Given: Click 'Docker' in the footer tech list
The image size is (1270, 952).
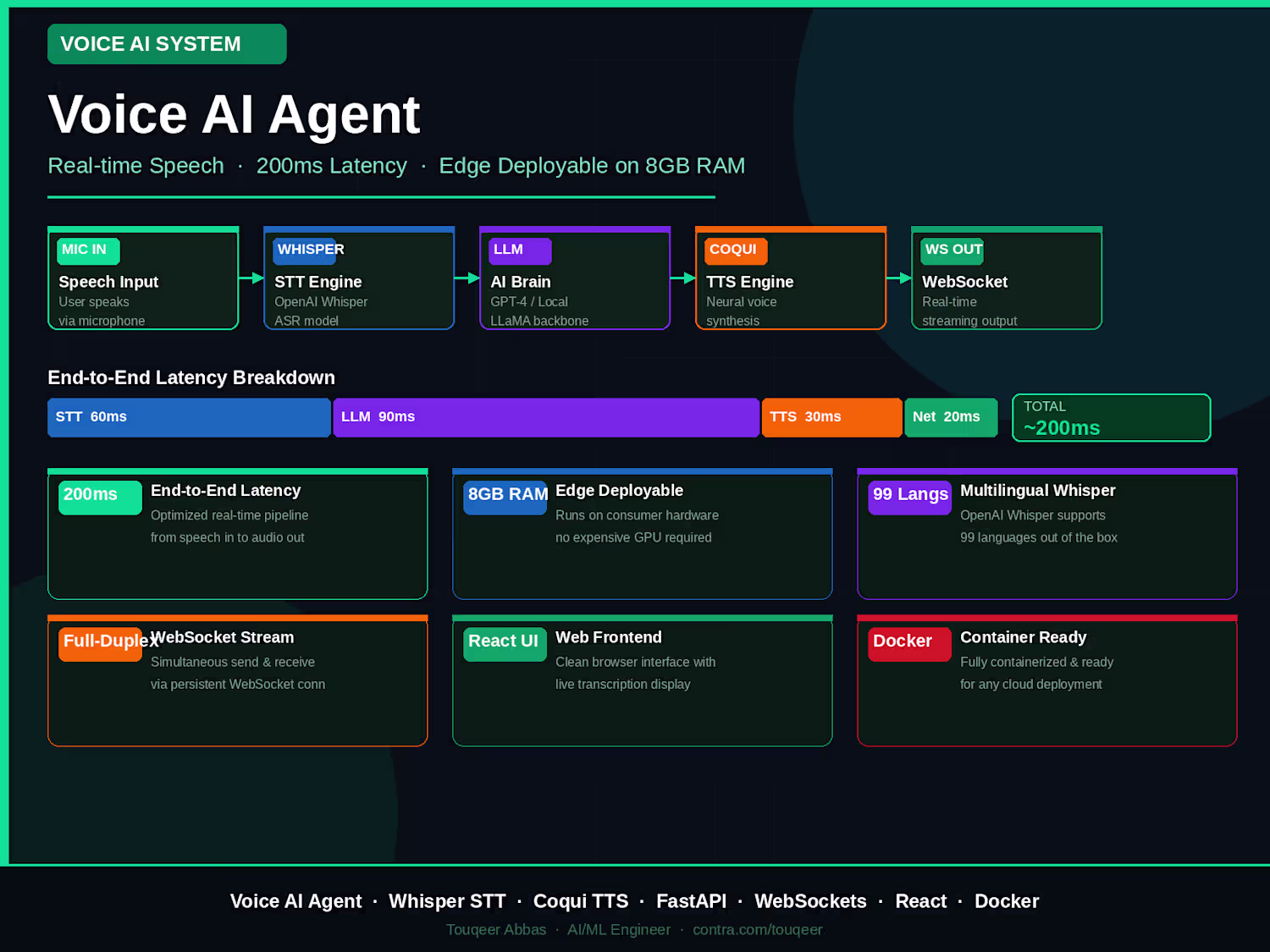Looking at the screenshot, I should [1007, 901].
